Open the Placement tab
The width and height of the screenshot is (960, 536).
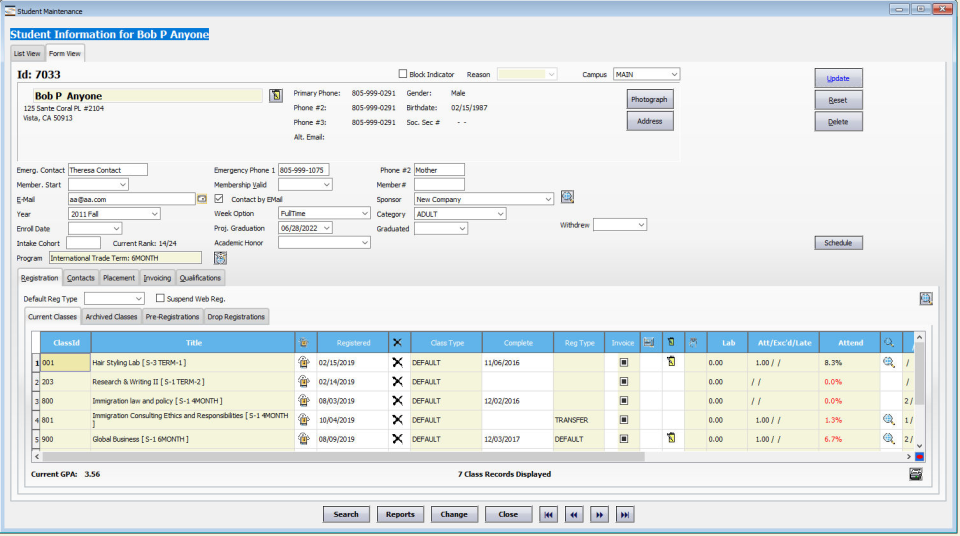point(119,277)
